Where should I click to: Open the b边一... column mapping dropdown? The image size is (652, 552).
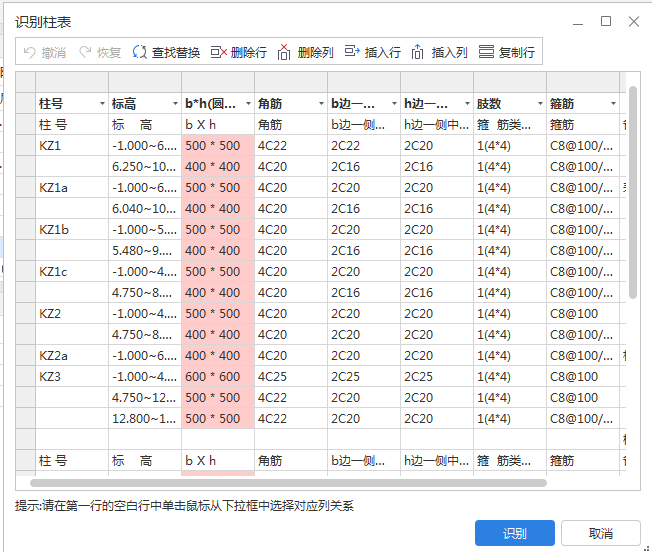pyautogui.click(x=394, y=103)
